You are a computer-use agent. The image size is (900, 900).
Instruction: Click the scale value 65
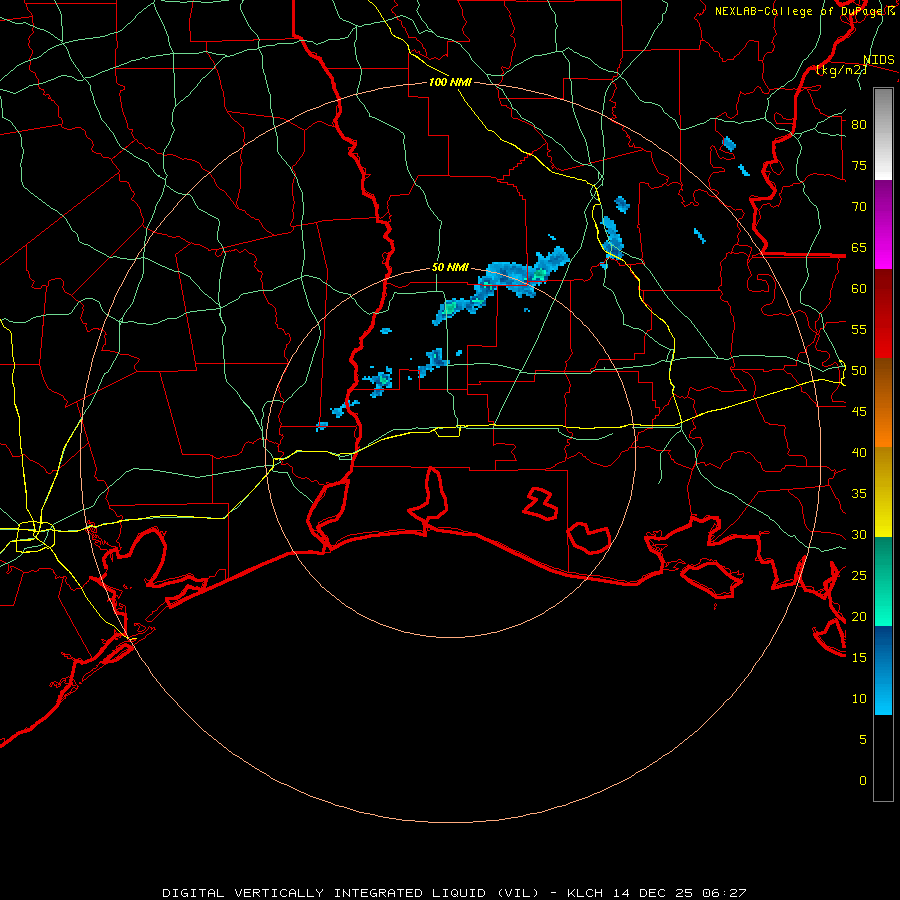coord(859,248)
